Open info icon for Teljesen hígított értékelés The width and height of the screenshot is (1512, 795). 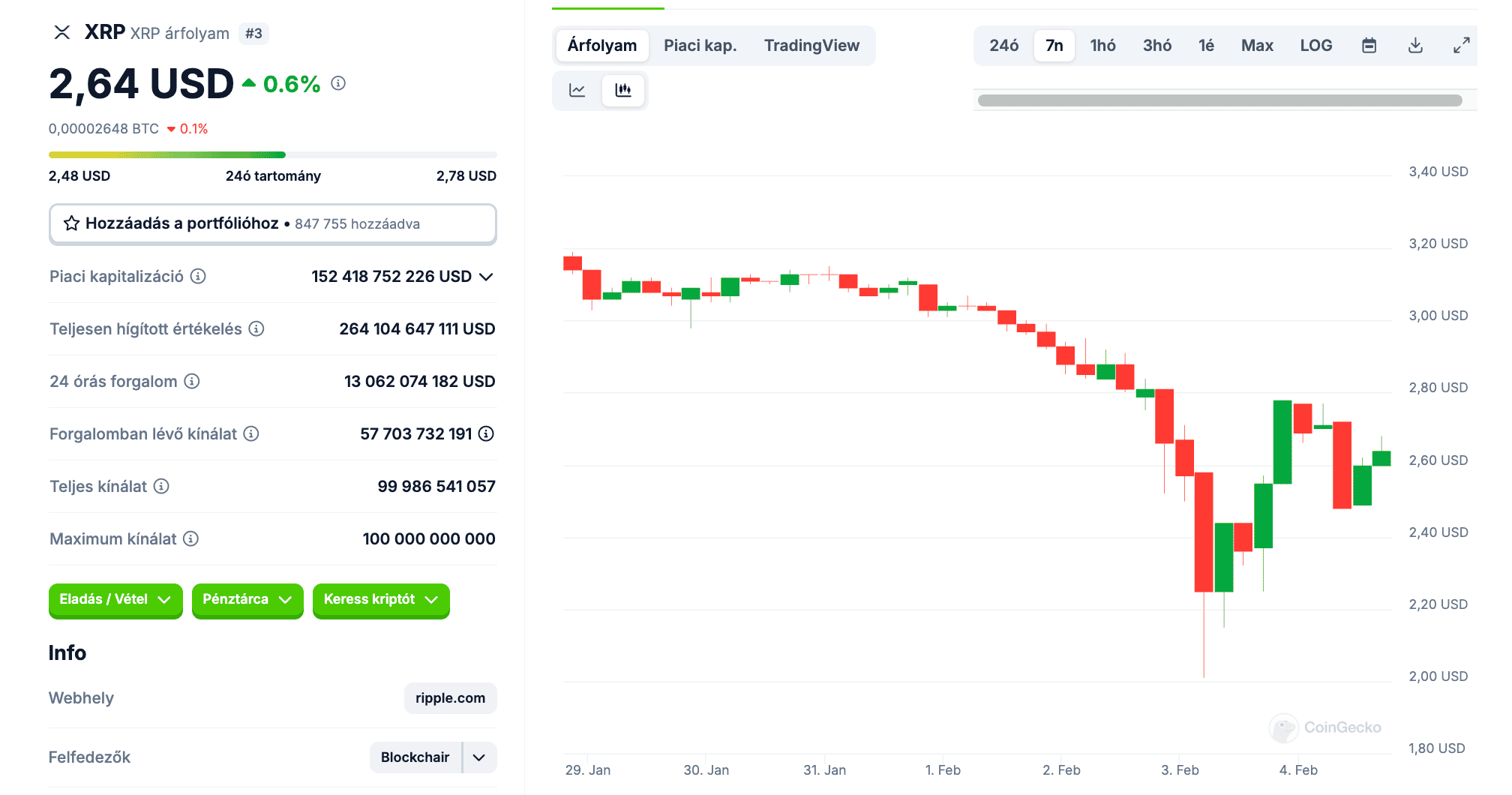[256, 328]
